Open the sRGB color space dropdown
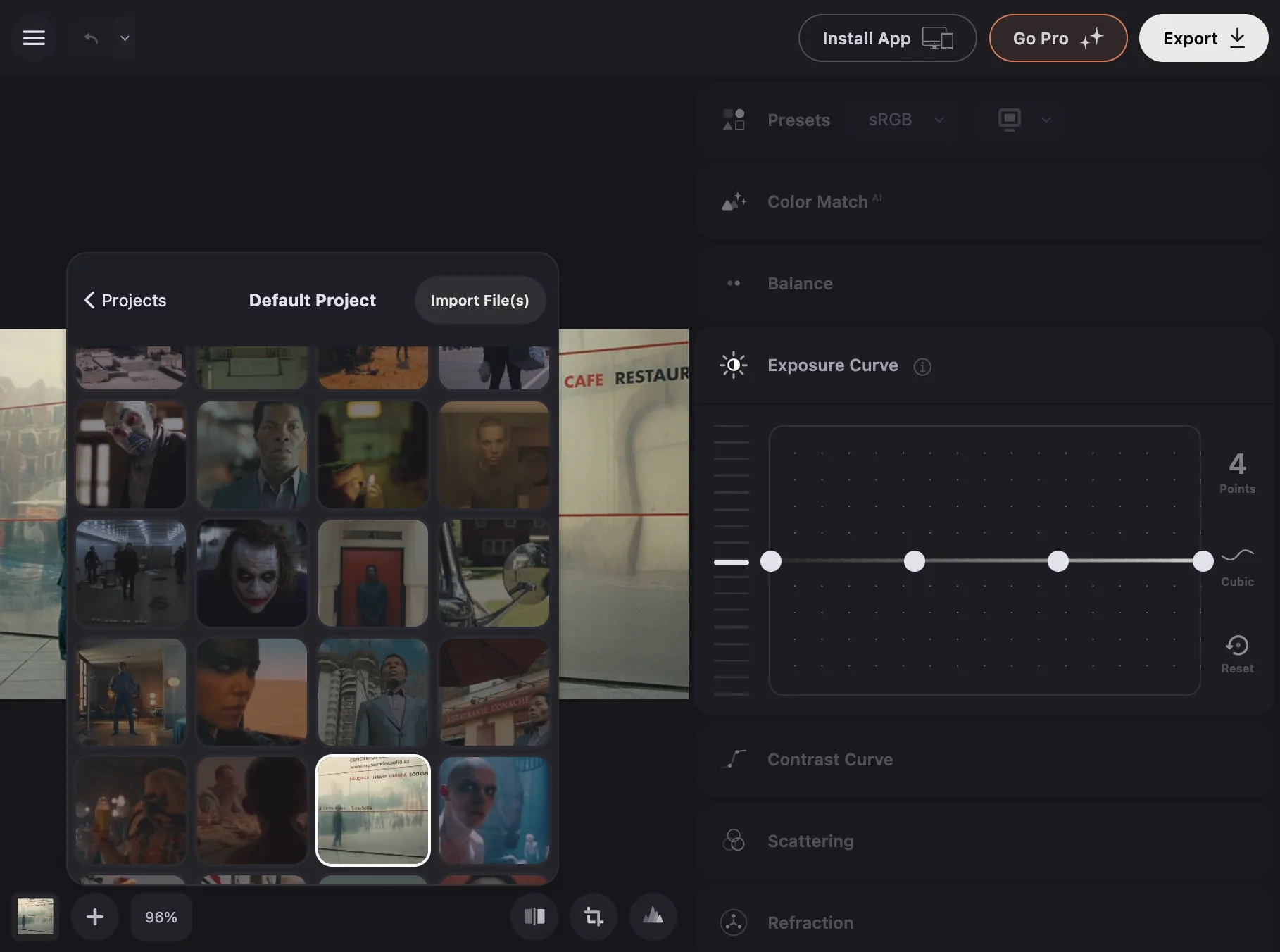The image size is (1280, 952). (x=905, y=120)
